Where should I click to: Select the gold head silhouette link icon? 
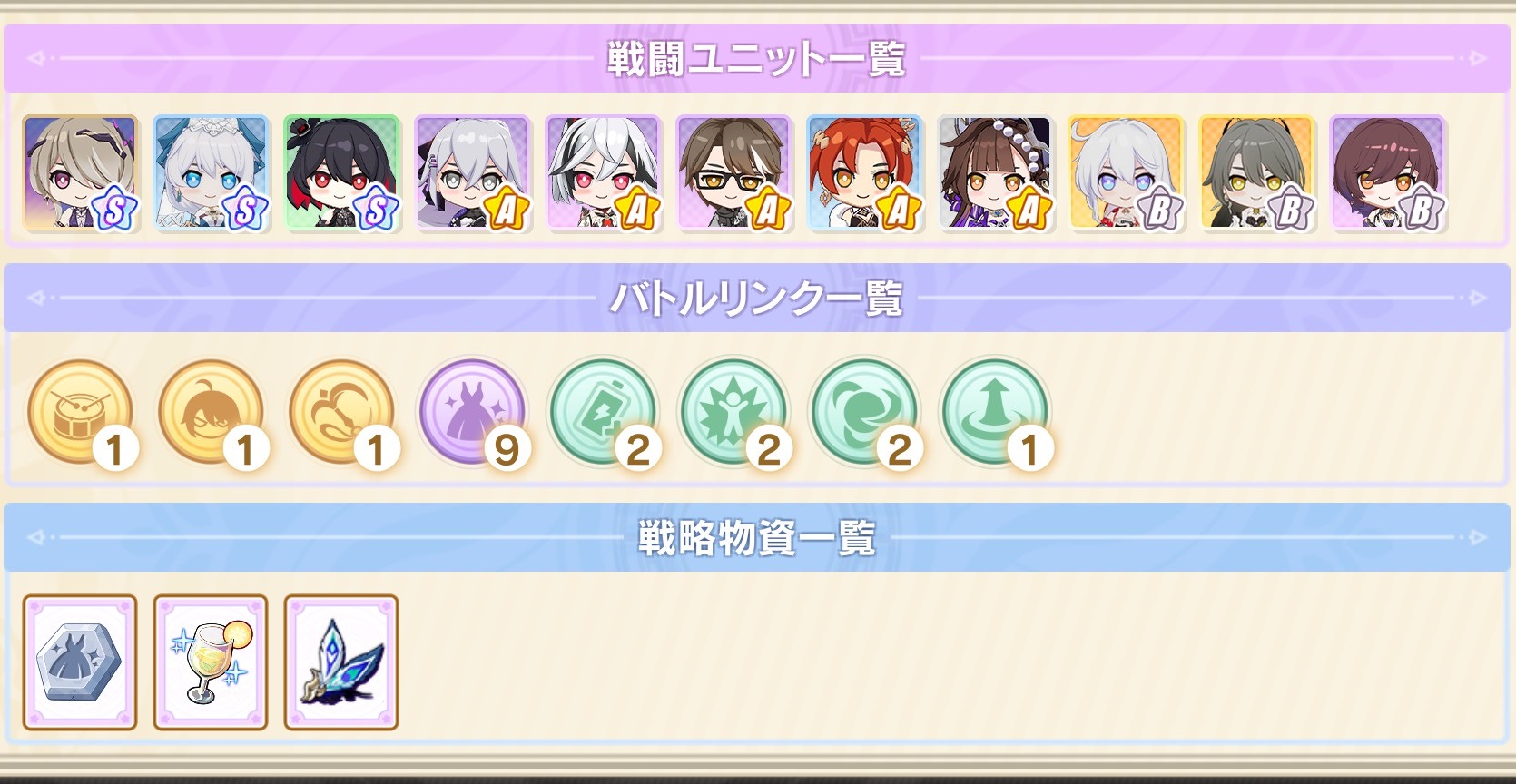coord(212,413)
